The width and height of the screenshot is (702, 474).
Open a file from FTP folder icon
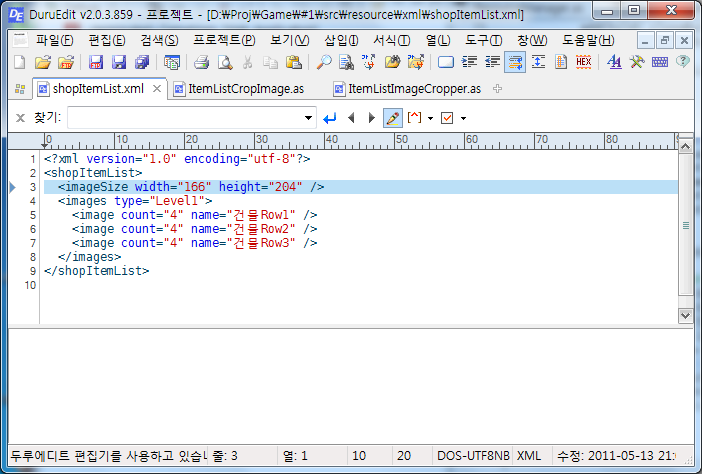click(x=66, y=62)
